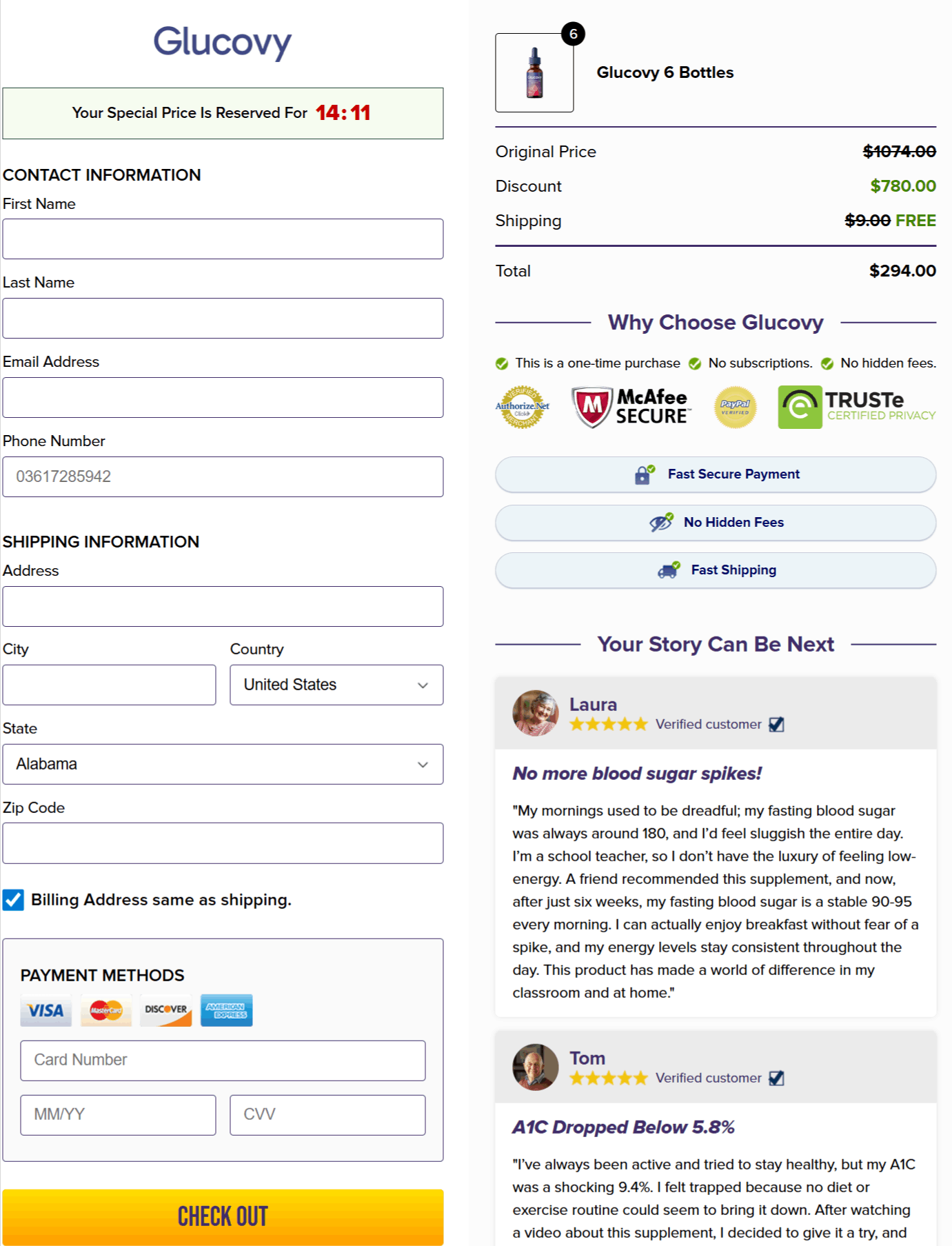Click the No Hidden Fees banner
The height and width of the screenshot is (1246, 952).
click(715, 523)
